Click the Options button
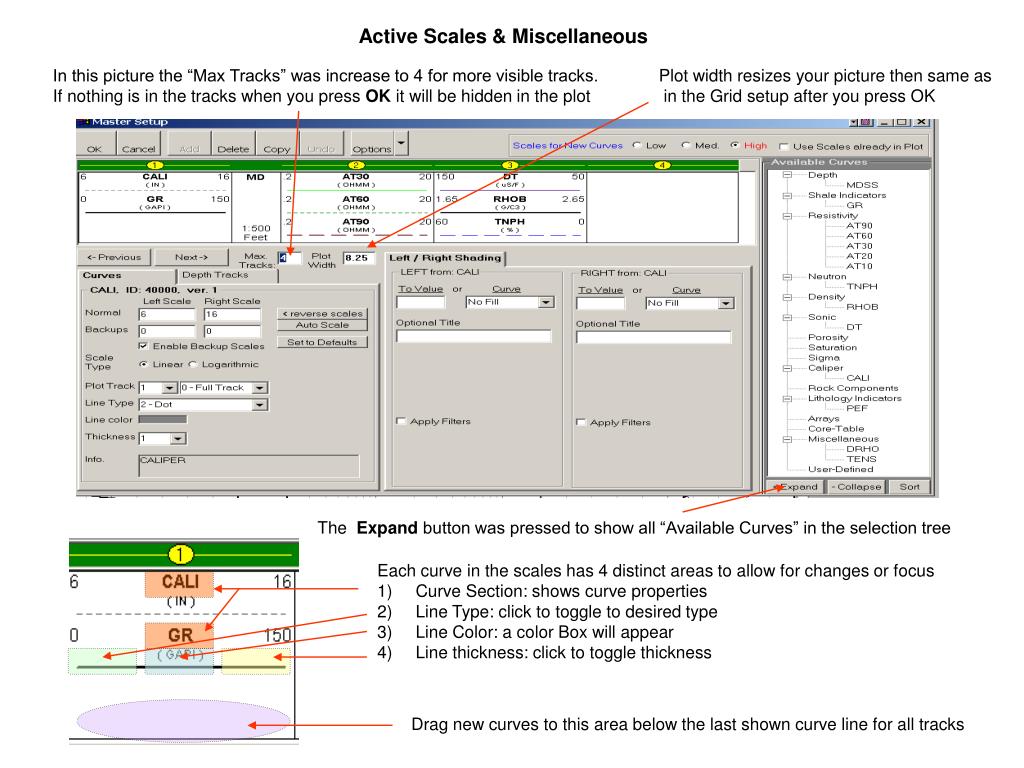1024x768 pixels. [x=372, y=144]
